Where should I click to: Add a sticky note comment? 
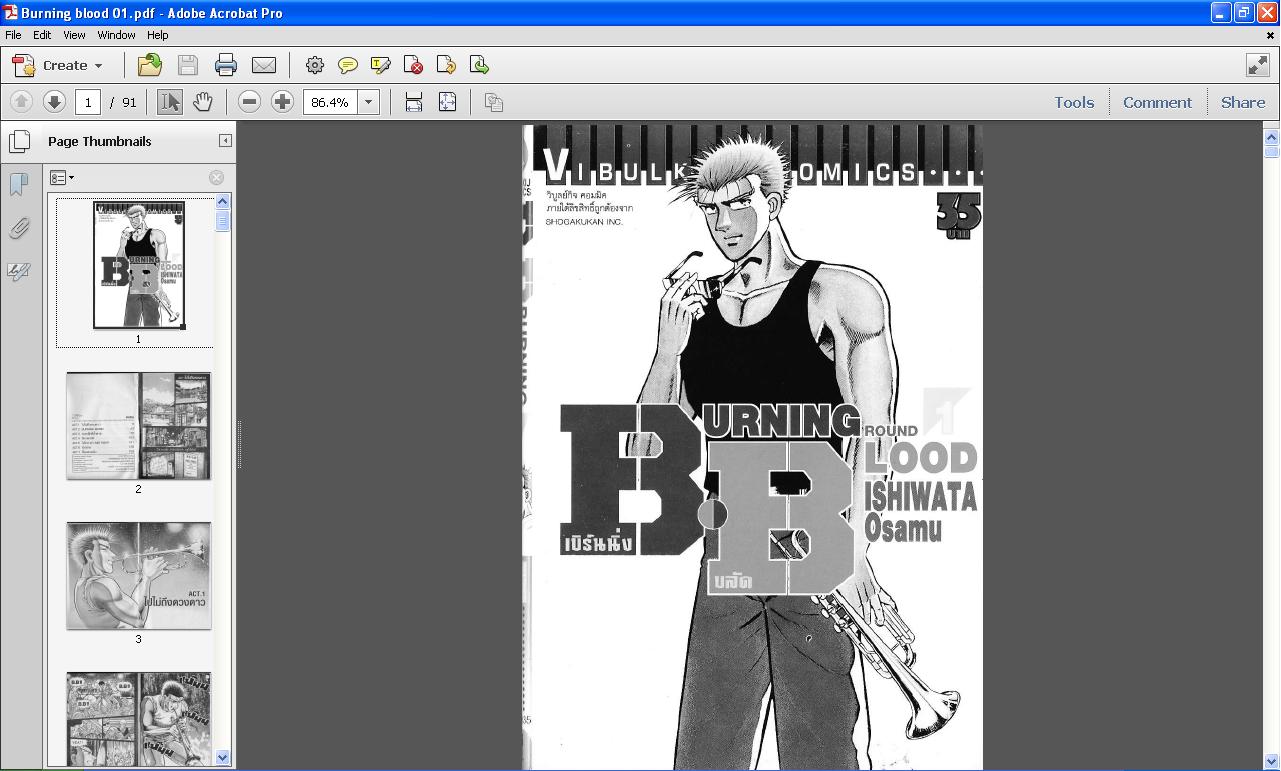pyautogui.click(x=348, y=65)
